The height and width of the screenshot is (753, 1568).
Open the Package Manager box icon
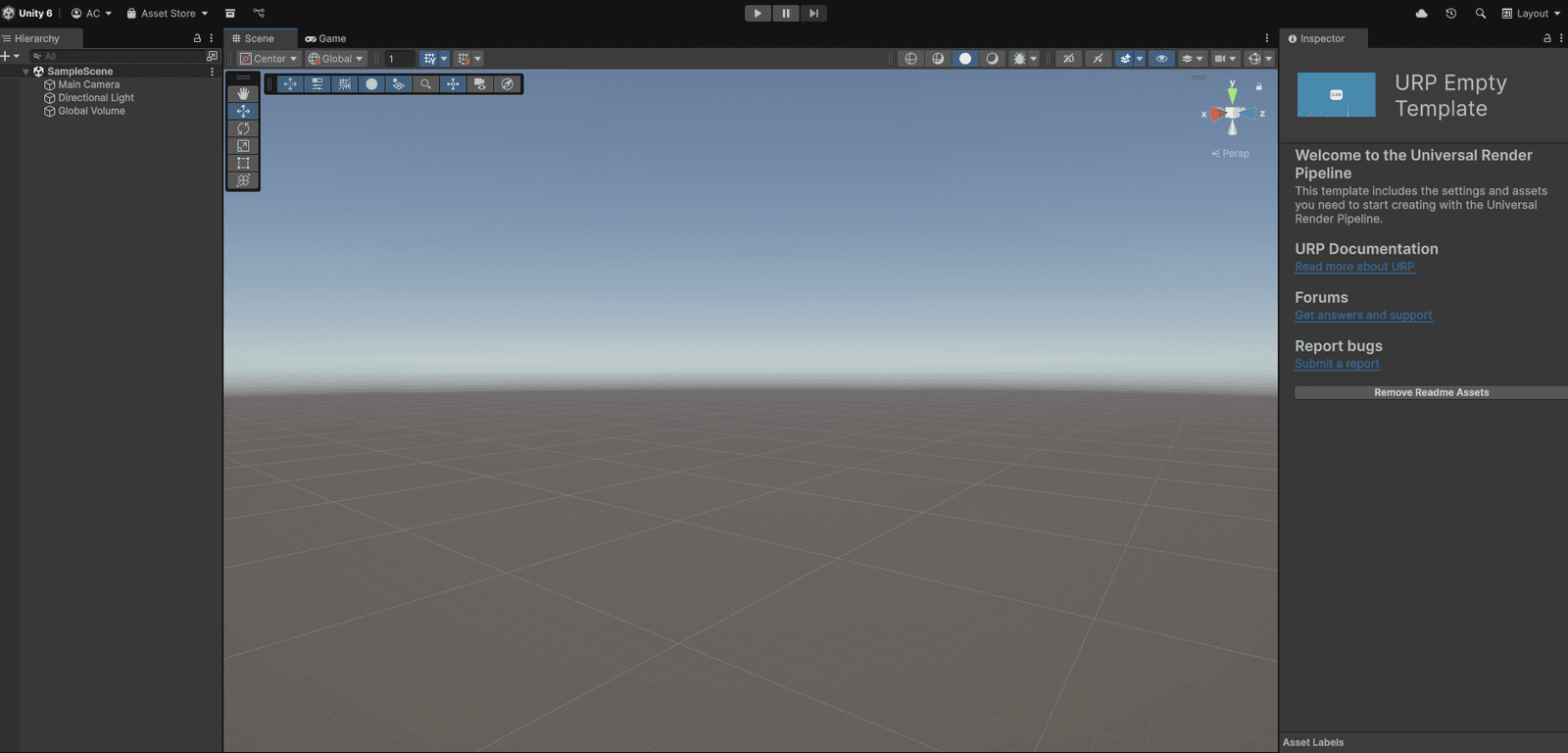click(x=230, y=14)
